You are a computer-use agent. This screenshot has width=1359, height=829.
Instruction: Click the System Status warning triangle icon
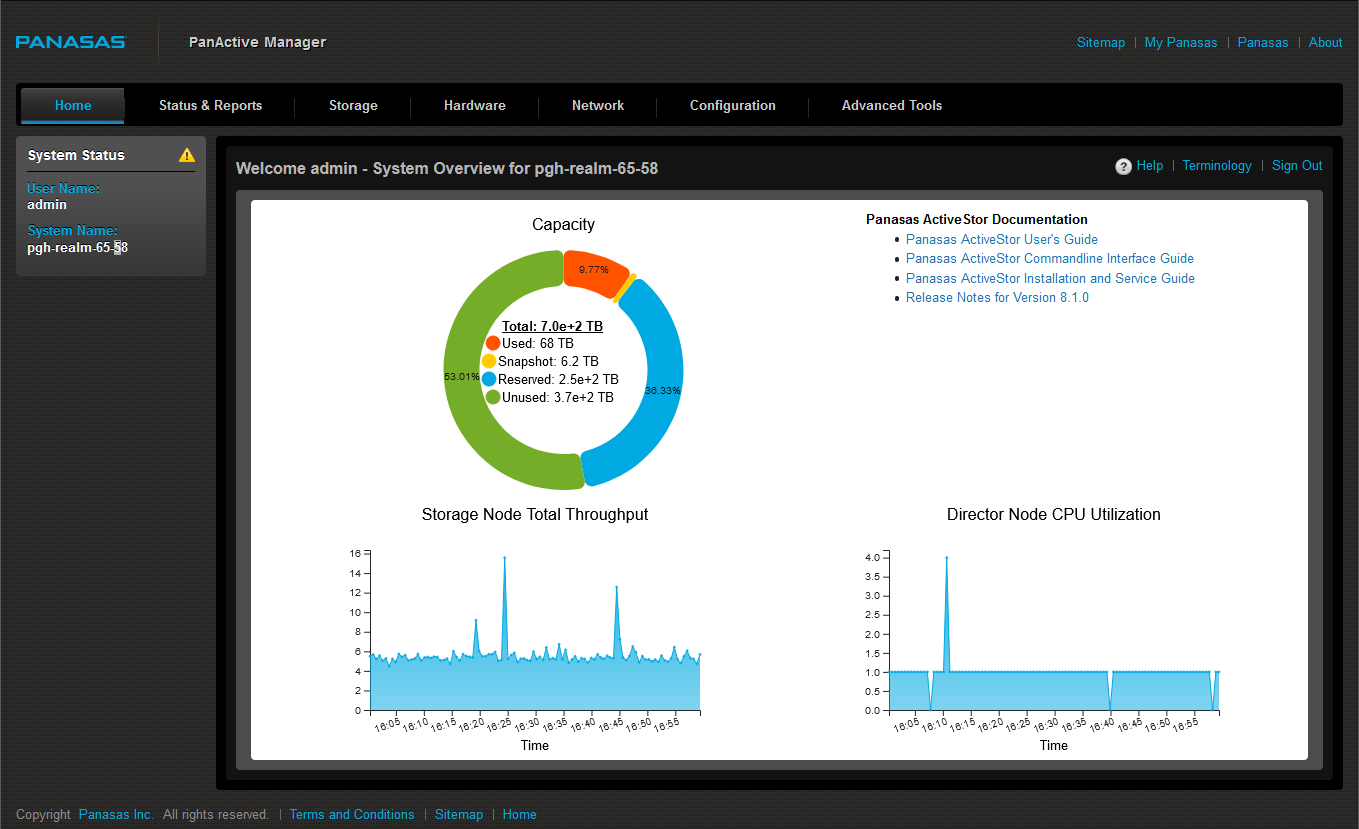[187, 155]
